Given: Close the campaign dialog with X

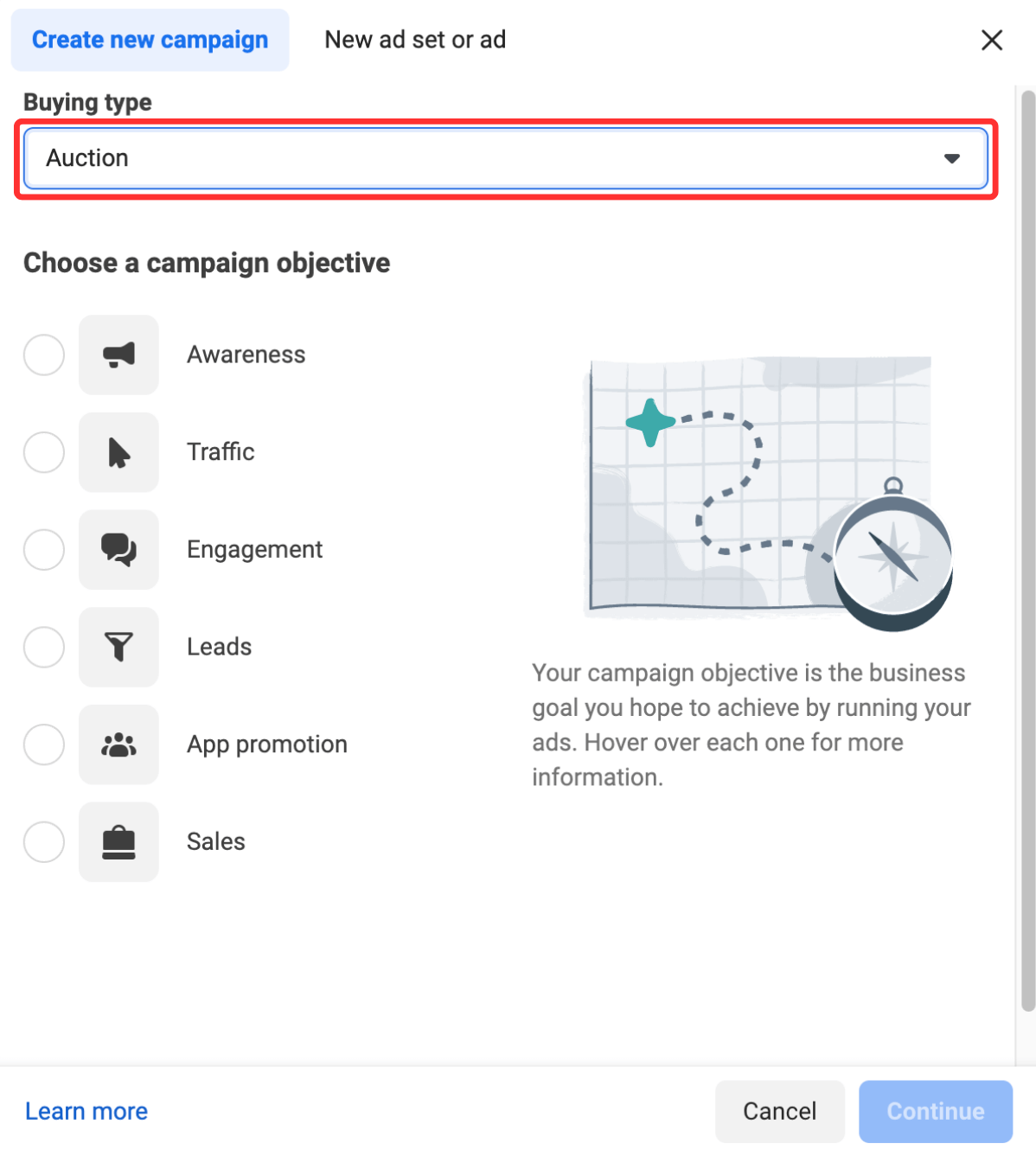Looking at the screenshot, I should point(991,40).
